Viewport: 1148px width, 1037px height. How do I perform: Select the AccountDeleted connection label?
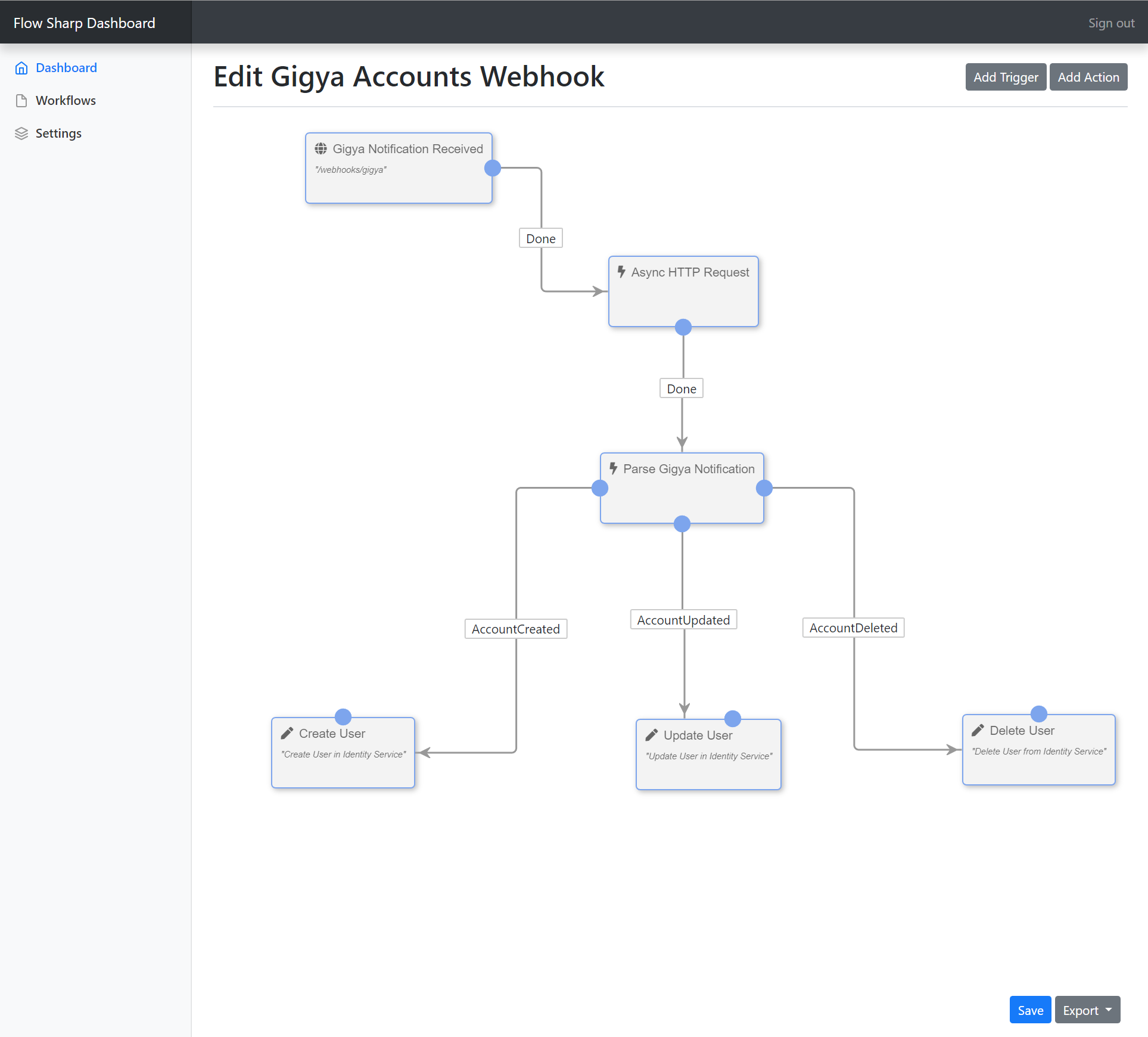(853, 628)
